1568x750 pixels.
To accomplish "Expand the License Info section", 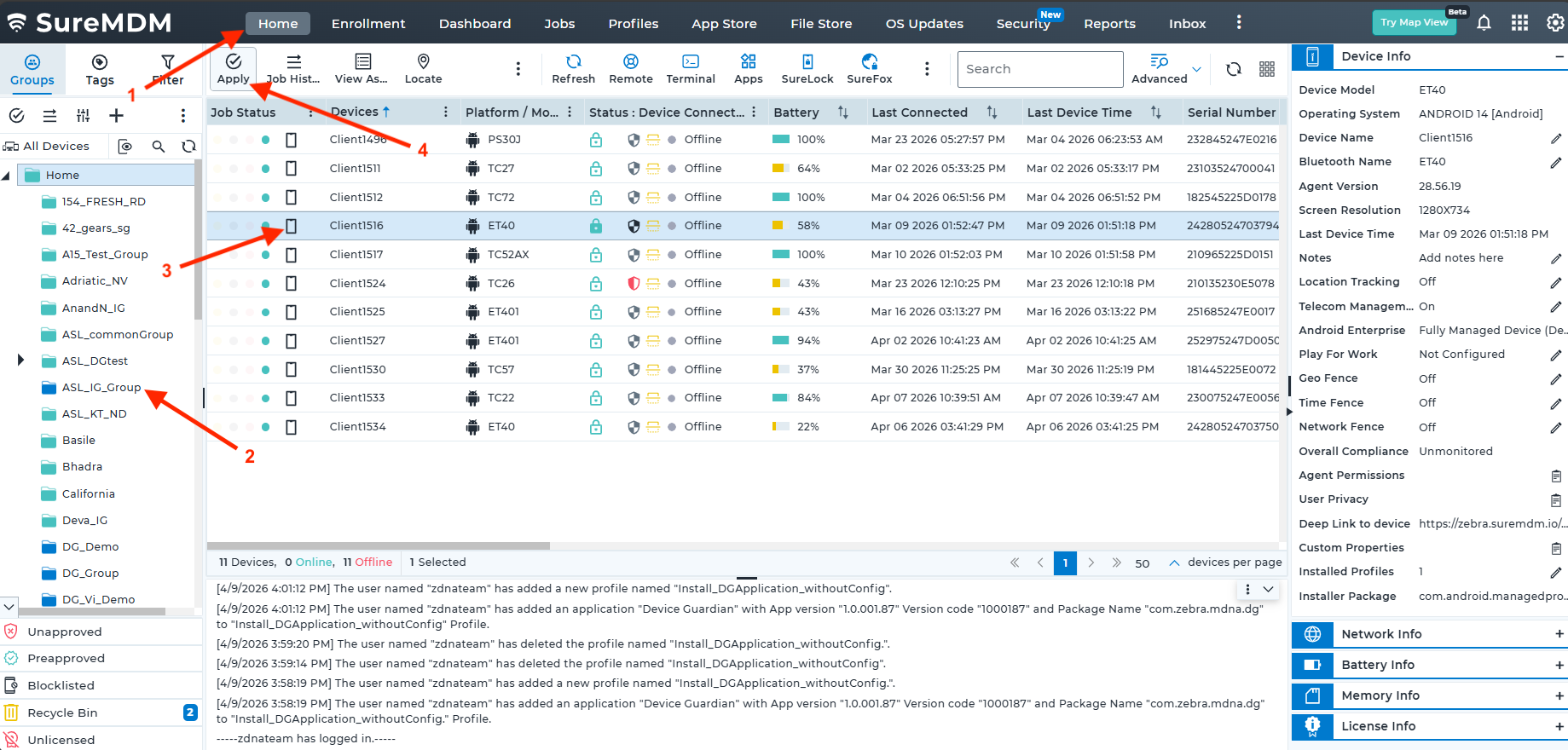I will pyautogui.click(x=1559, y=726).
